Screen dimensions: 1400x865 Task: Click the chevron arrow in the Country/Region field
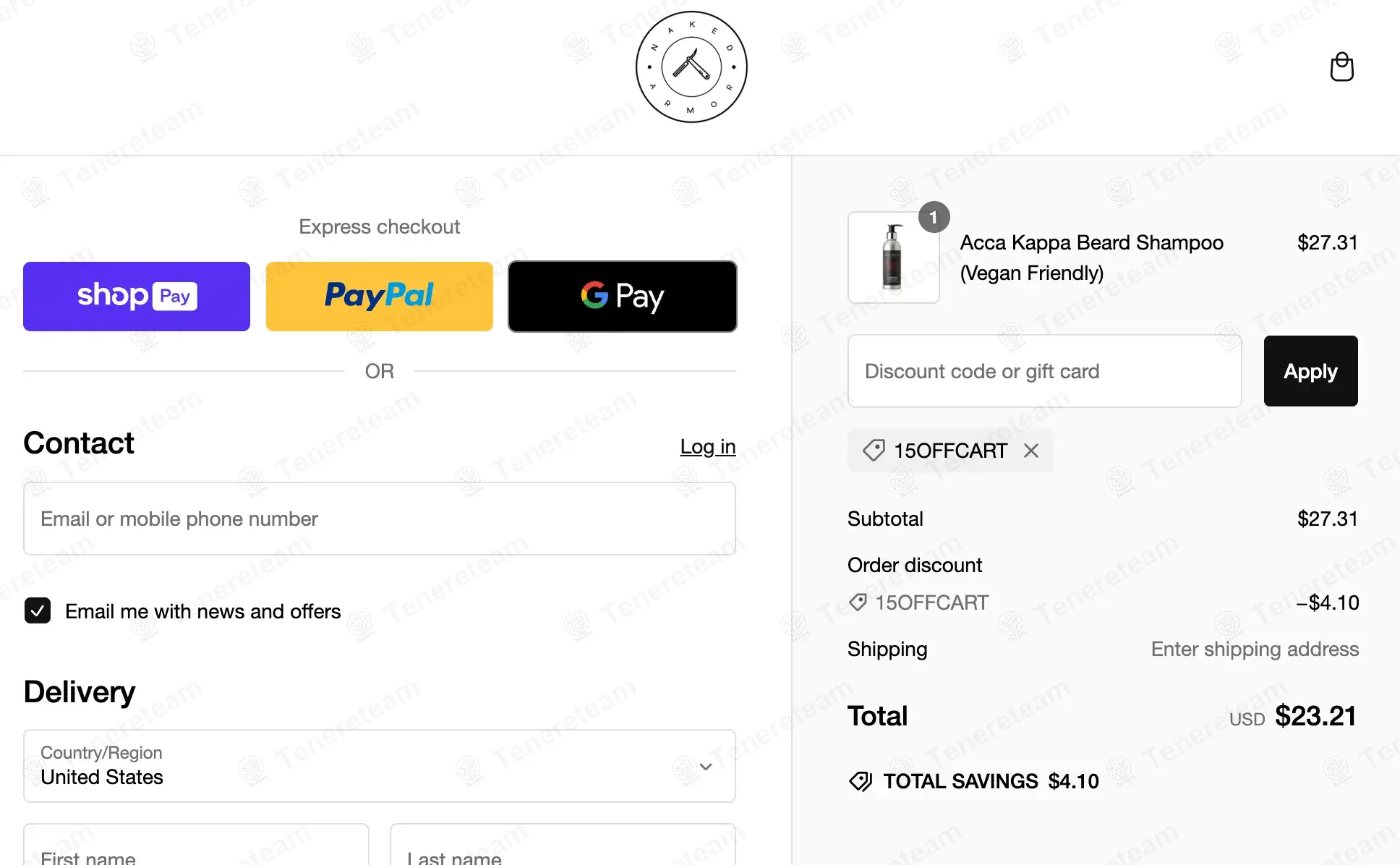pyautogui.click(x=706, y=767)
